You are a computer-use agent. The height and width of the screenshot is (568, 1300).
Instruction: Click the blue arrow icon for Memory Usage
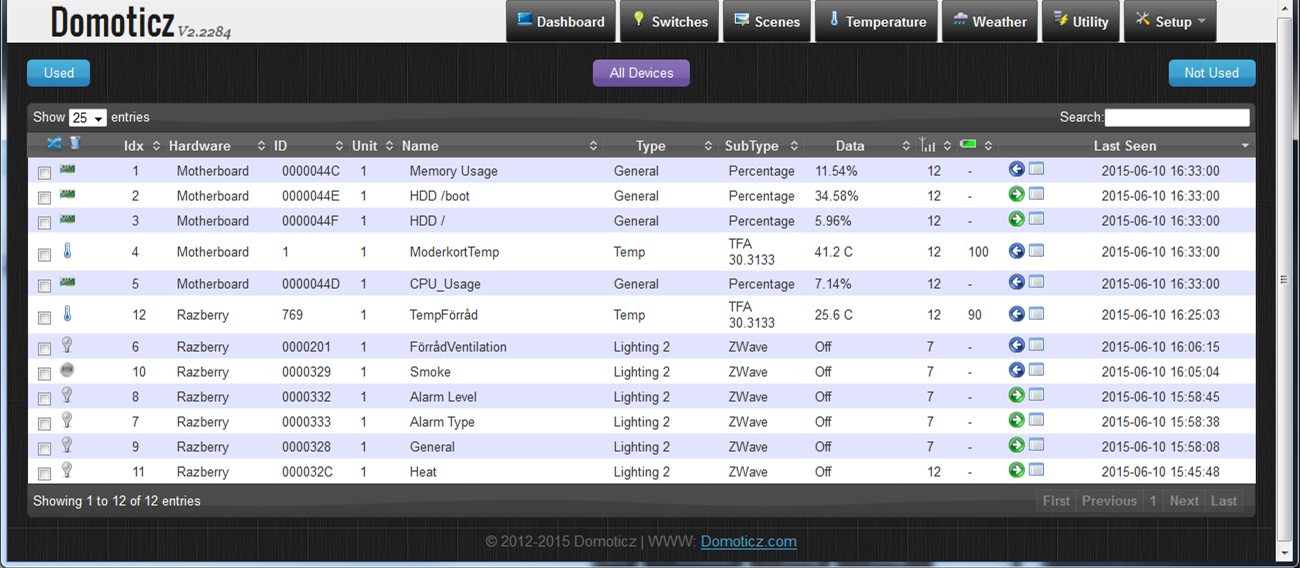[x=1016, y=169]
